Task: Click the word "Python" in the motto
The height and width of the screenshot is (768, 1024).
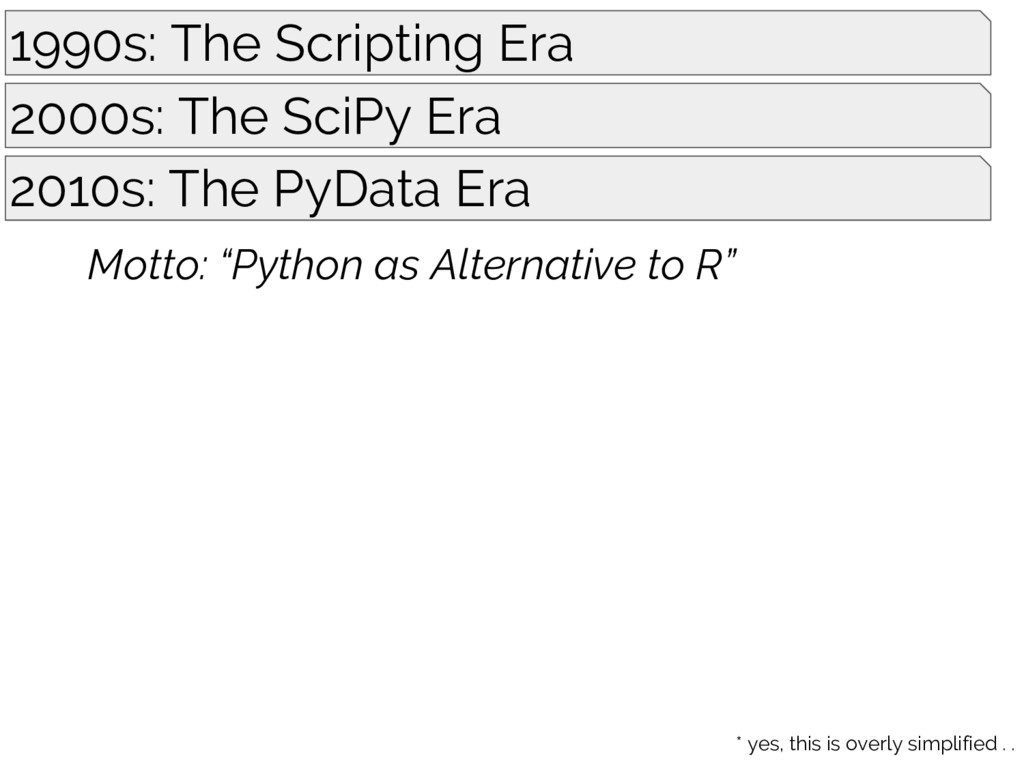Action: (292, 266)
